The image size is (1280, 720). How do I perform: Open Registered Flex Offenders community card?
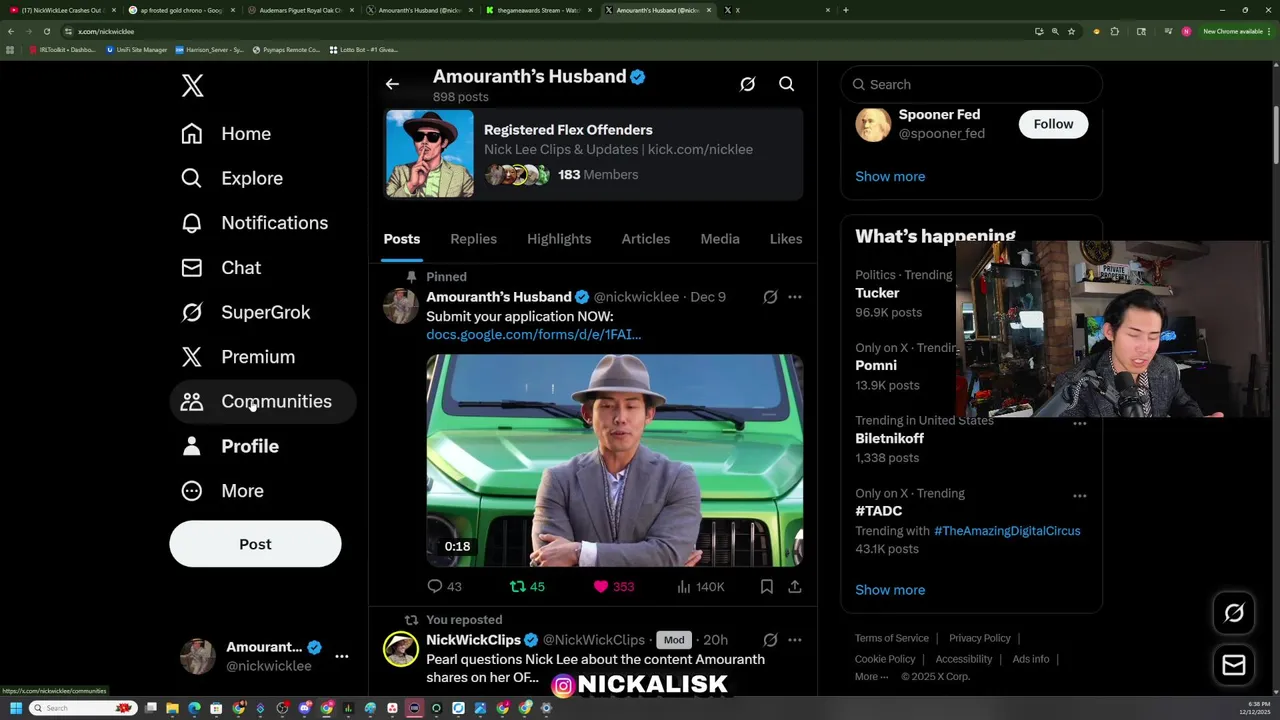[593, 153]
